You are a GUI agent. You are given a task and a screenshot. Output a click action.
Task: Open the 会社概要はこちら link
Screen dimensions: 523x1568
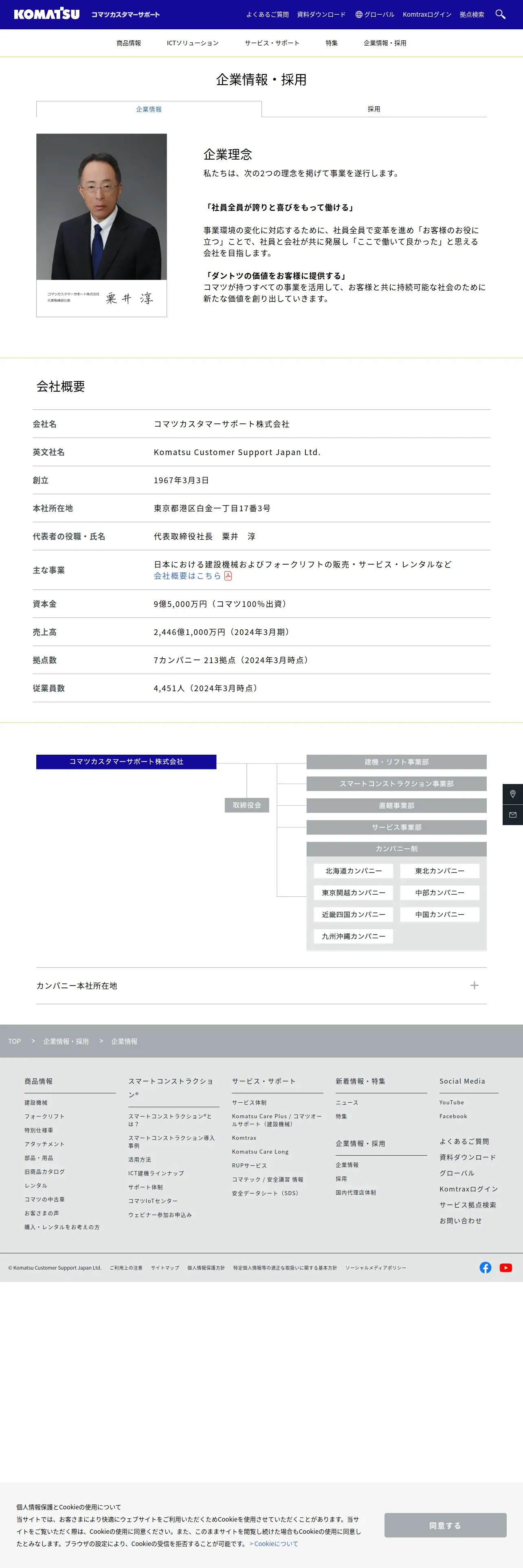[187, 576]
